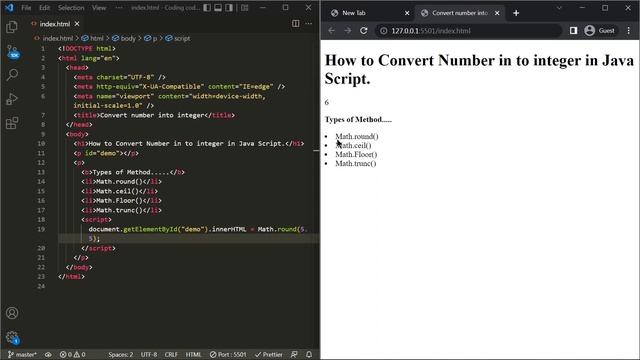Open the Extensions view
This screenshot has height=360, width=640.
click(12, 123)
